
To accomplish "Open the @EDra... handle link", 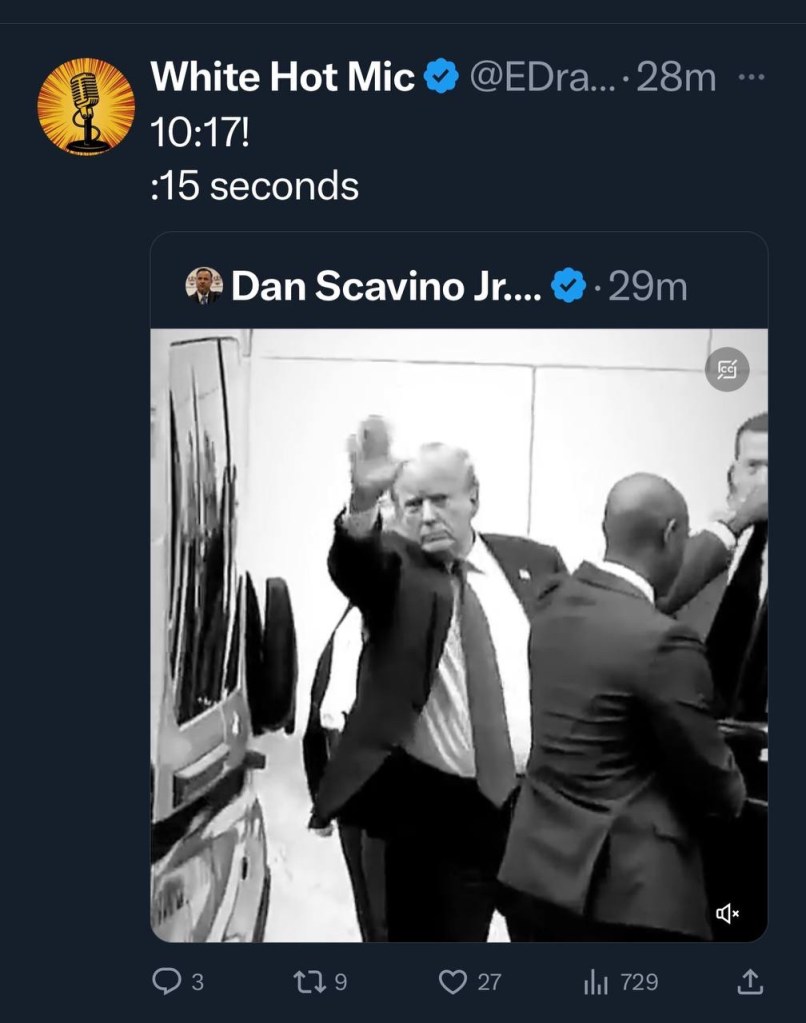I will click(x=540, y=77).
